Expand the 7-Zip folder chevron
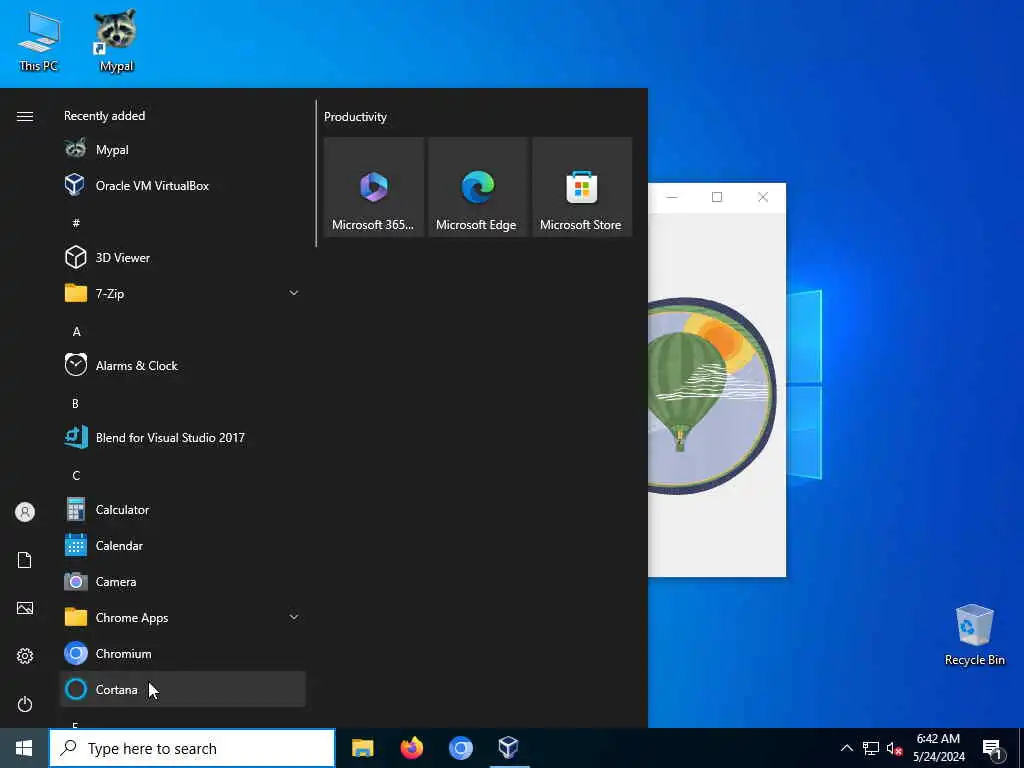This screenshot has width=1024, height=768. pos(294,293)
